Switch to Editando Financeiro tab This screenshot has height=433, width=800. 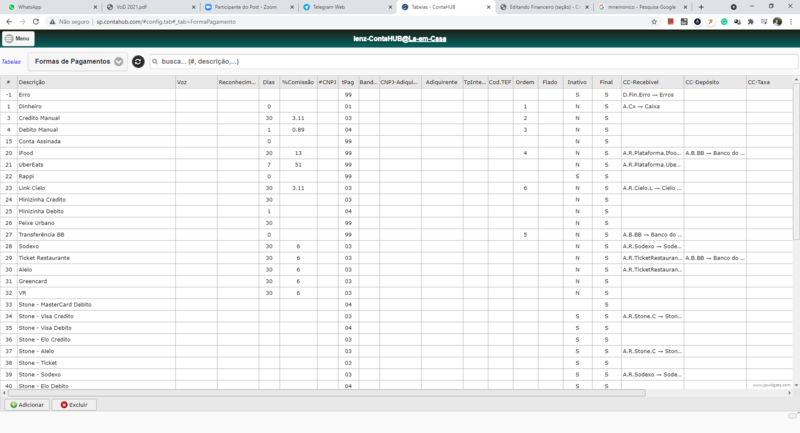coord(542,7)
